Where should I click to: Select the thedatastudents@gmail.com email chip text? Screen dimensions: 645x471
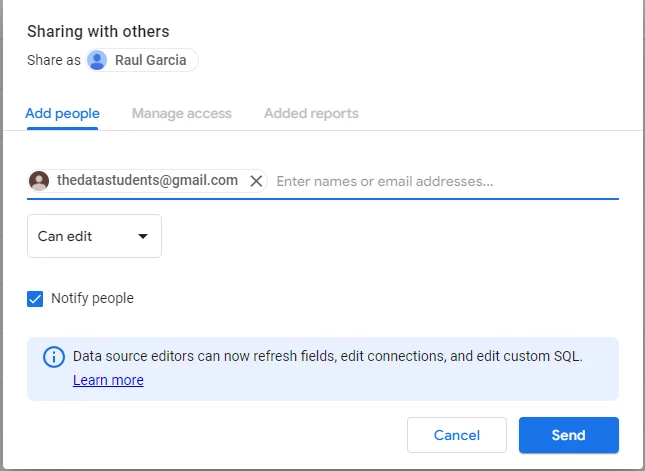coord(147,180)
